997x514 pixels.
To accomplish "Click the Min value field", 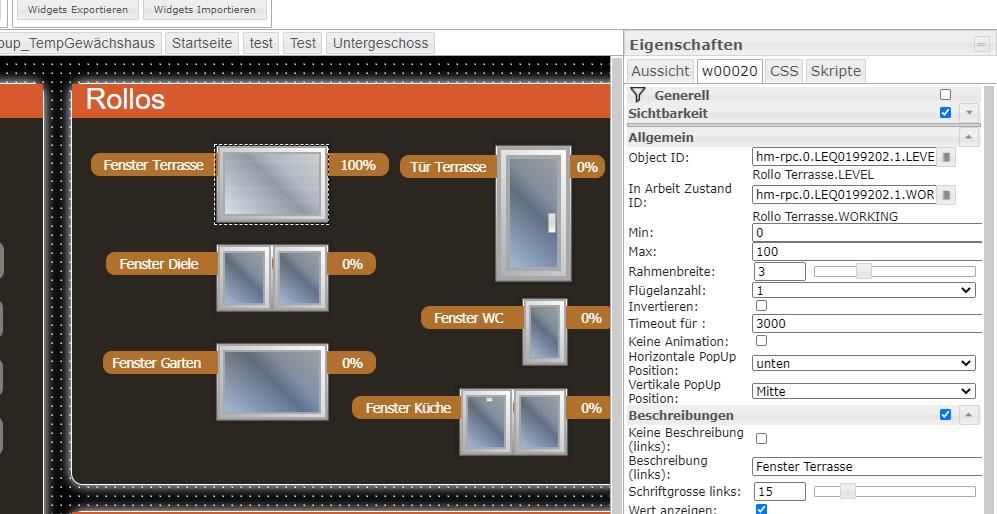I will tap(867, 233).
